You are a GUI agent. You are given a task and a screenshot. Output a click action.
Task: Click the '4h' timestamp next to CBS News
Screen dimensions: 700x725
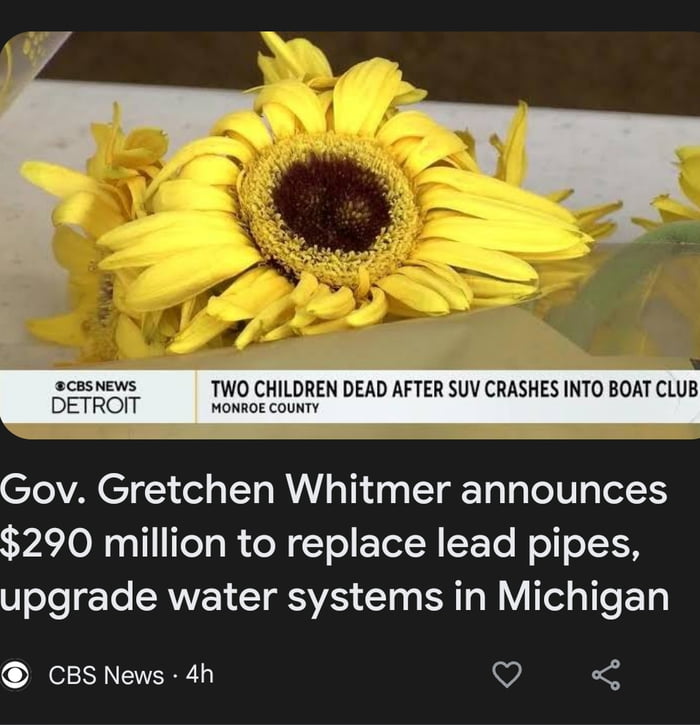(x=200, y=675)
